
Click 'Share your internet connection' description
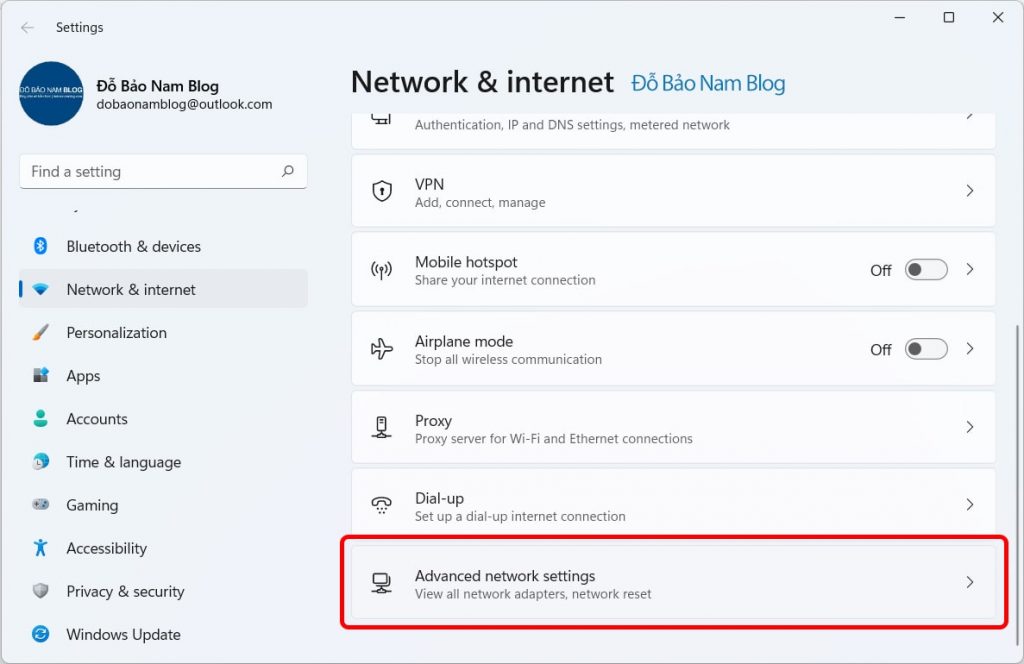505,280
